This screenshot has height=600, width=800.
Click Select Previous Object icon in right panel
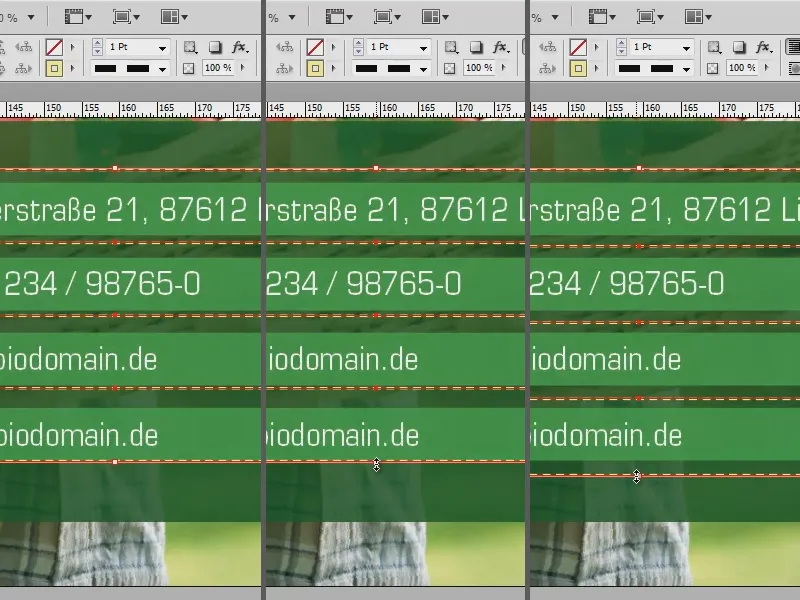(547, 47)
